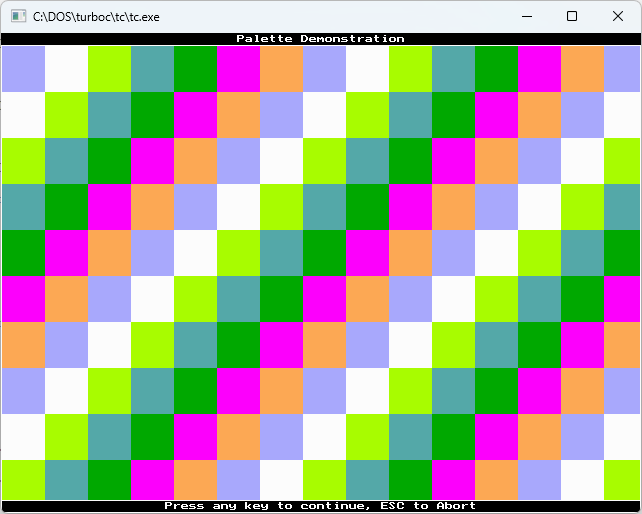Select the lime square in the grid's bottom-right corner
This screenshot has width=642, height=514.
pos(622,480)
